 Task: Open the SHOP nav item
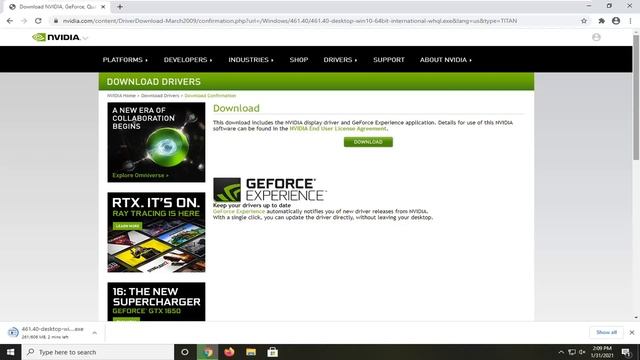299,60
